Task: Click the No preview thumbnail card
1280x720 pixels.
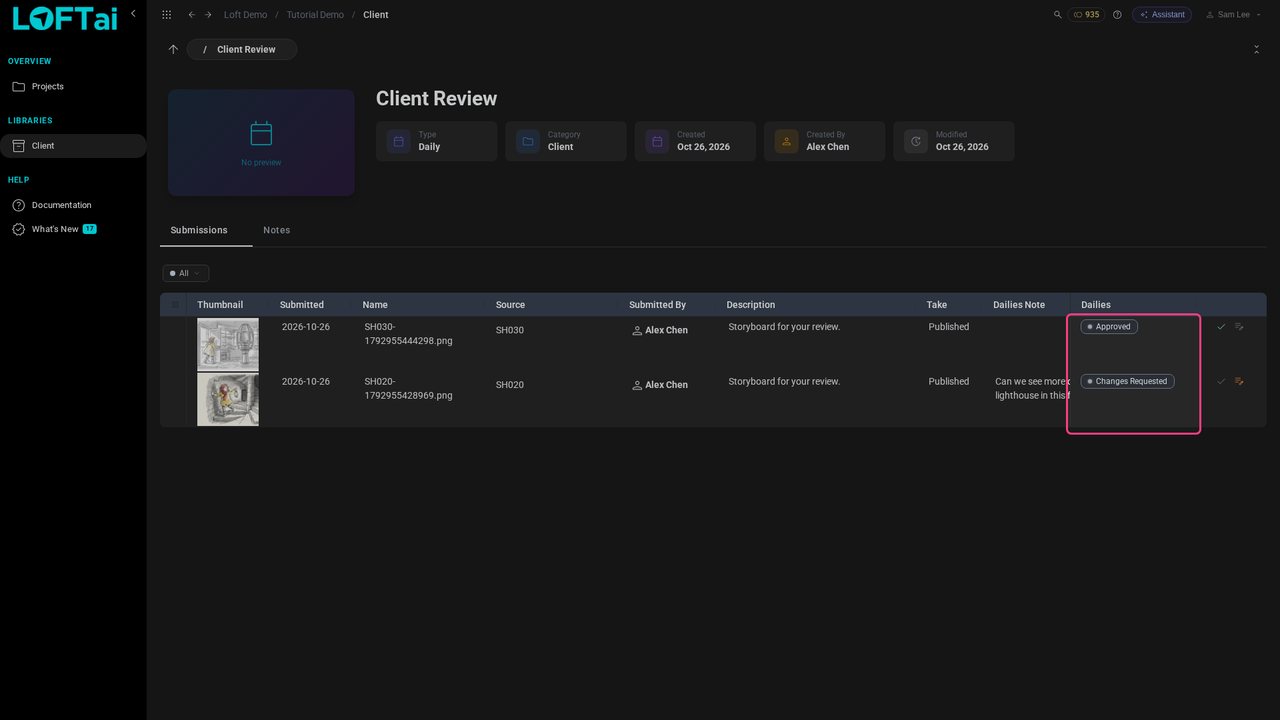Action: 261,143
